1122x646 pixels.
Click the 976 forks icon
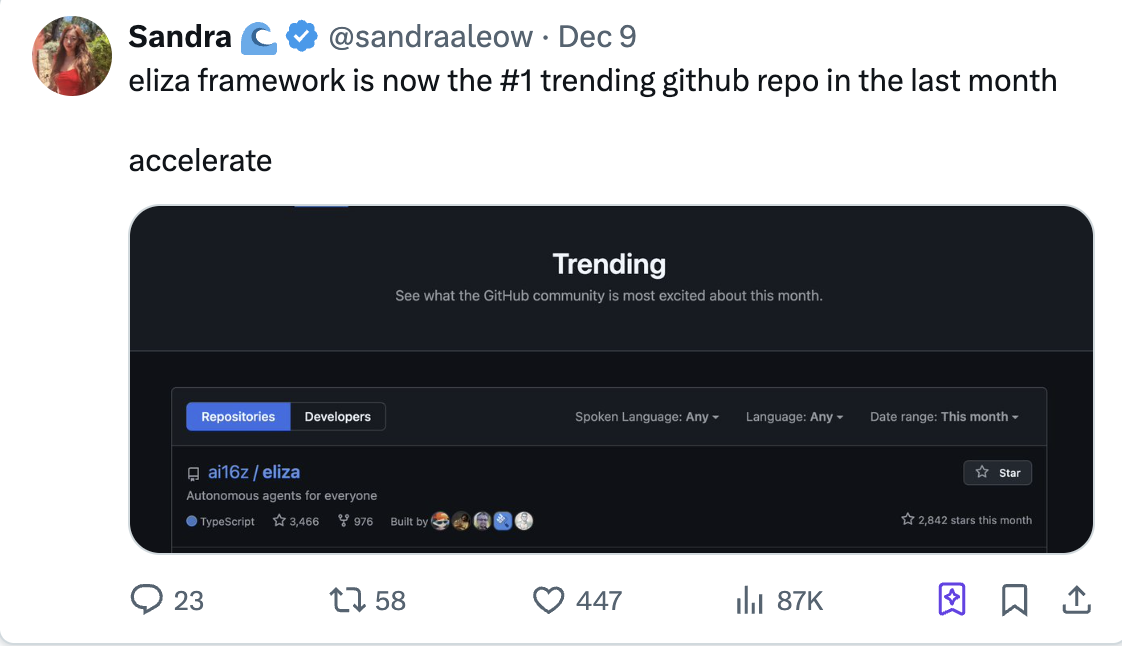coord(343,521)
